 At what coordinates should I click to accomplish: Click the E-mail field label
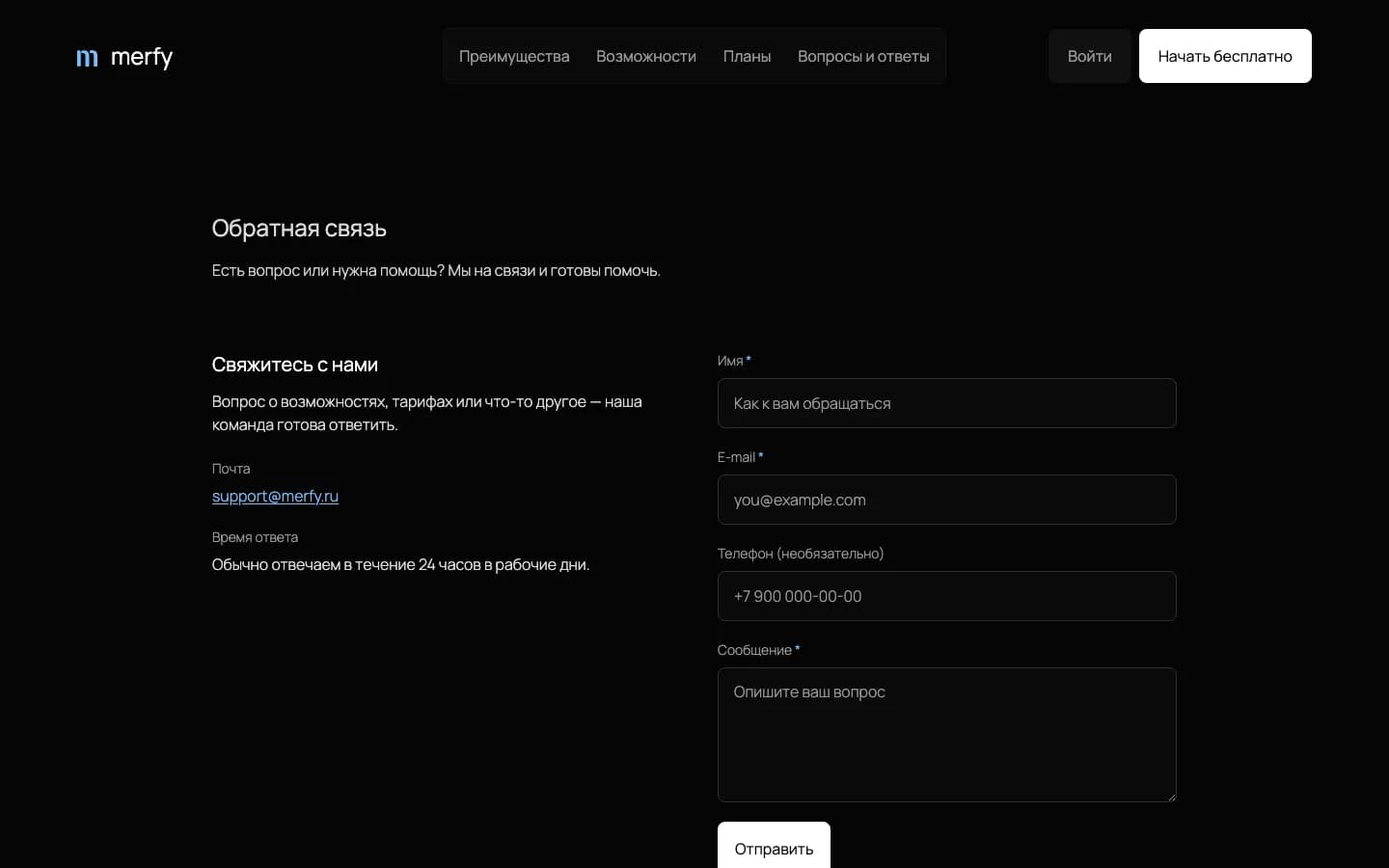(740, 457)
